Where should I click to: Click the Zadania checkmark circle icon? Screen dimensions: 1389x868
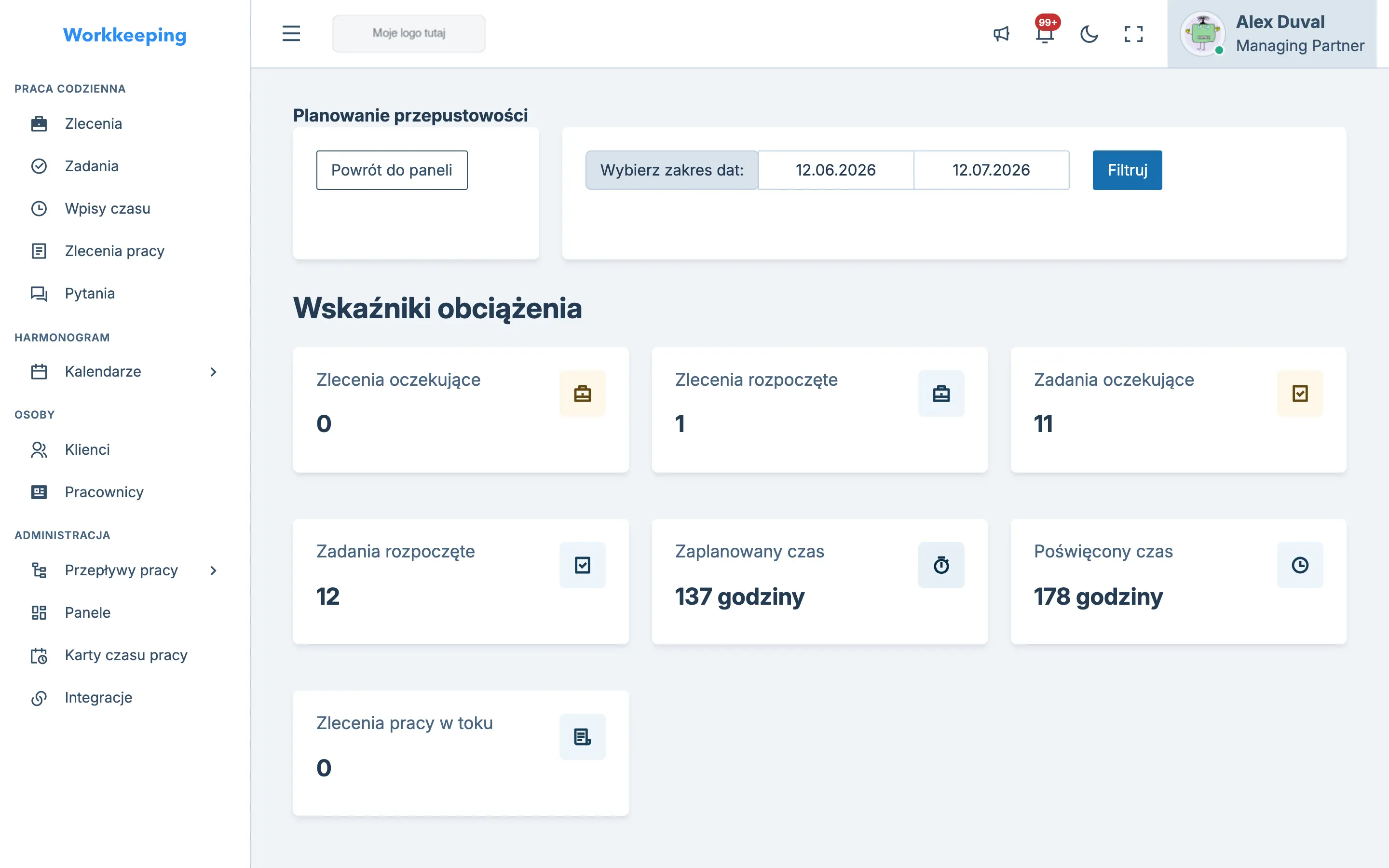click(x=39, y=166)
